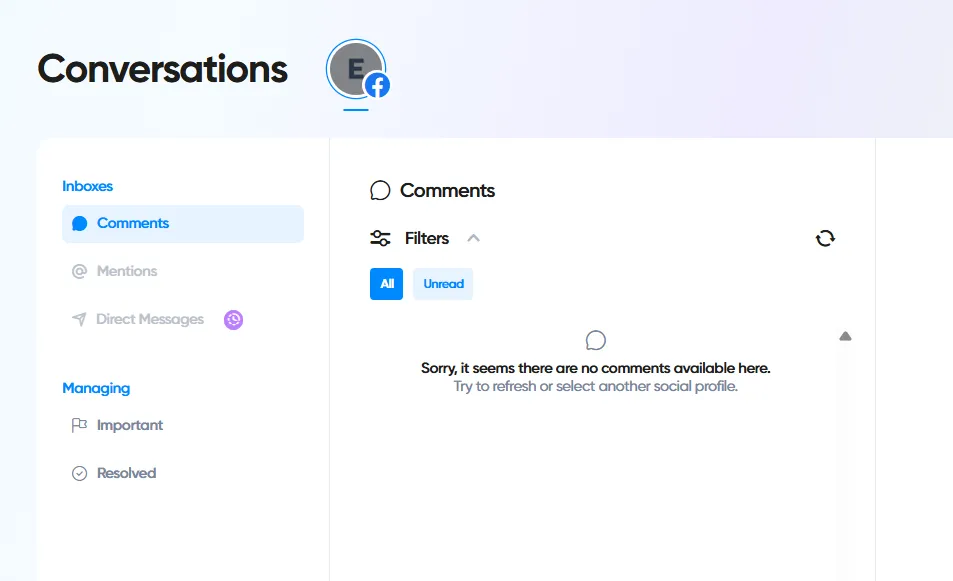Click the speech bubble icon beside sidebar Comments
The image size is (953, 581).
(x=80, y=224)
